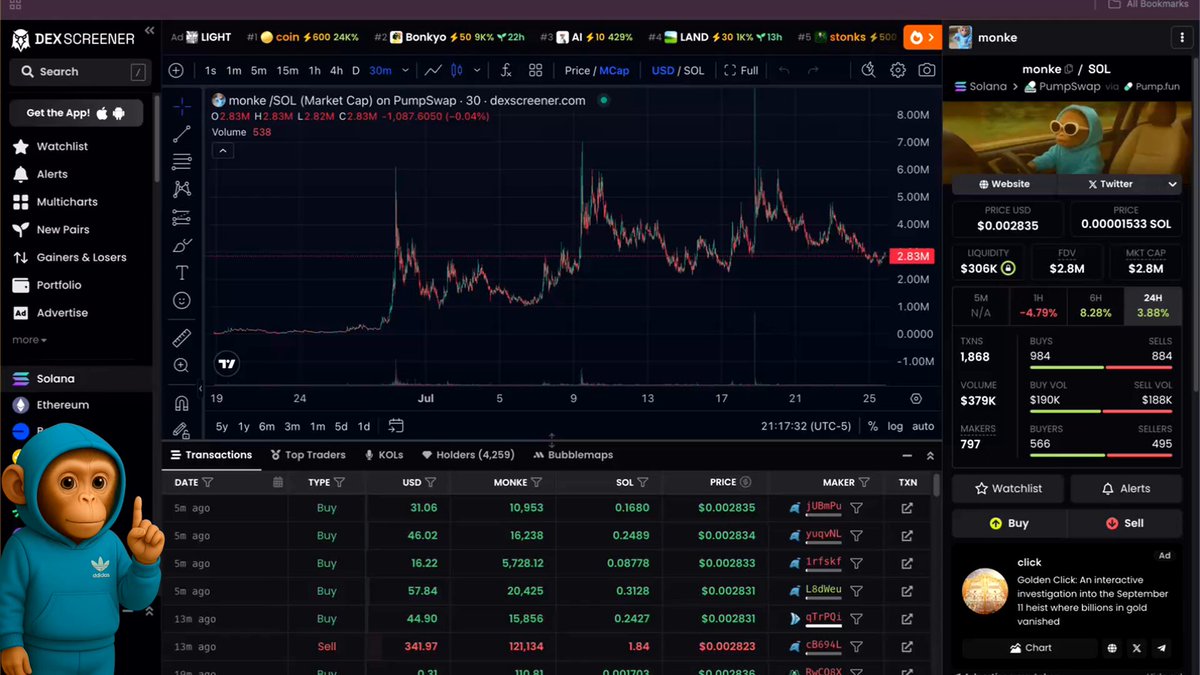Image resolution: width=1200 pixels, height=675 pixels.
Task: Toggle lock all drawing tools
Action: coord(182,430)
